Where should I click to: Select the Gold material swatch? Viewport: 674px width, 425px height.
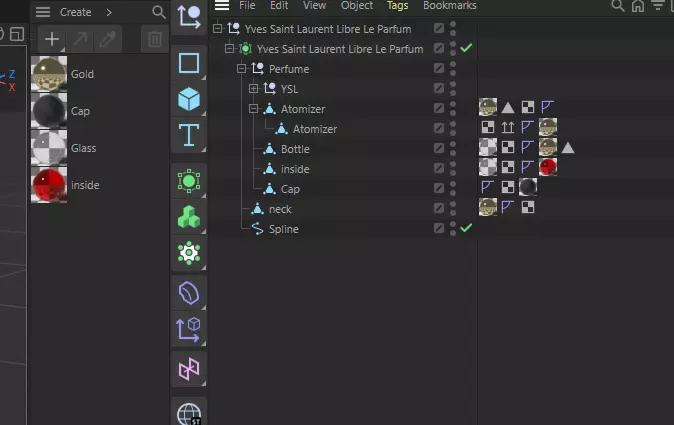pos(49,74)
